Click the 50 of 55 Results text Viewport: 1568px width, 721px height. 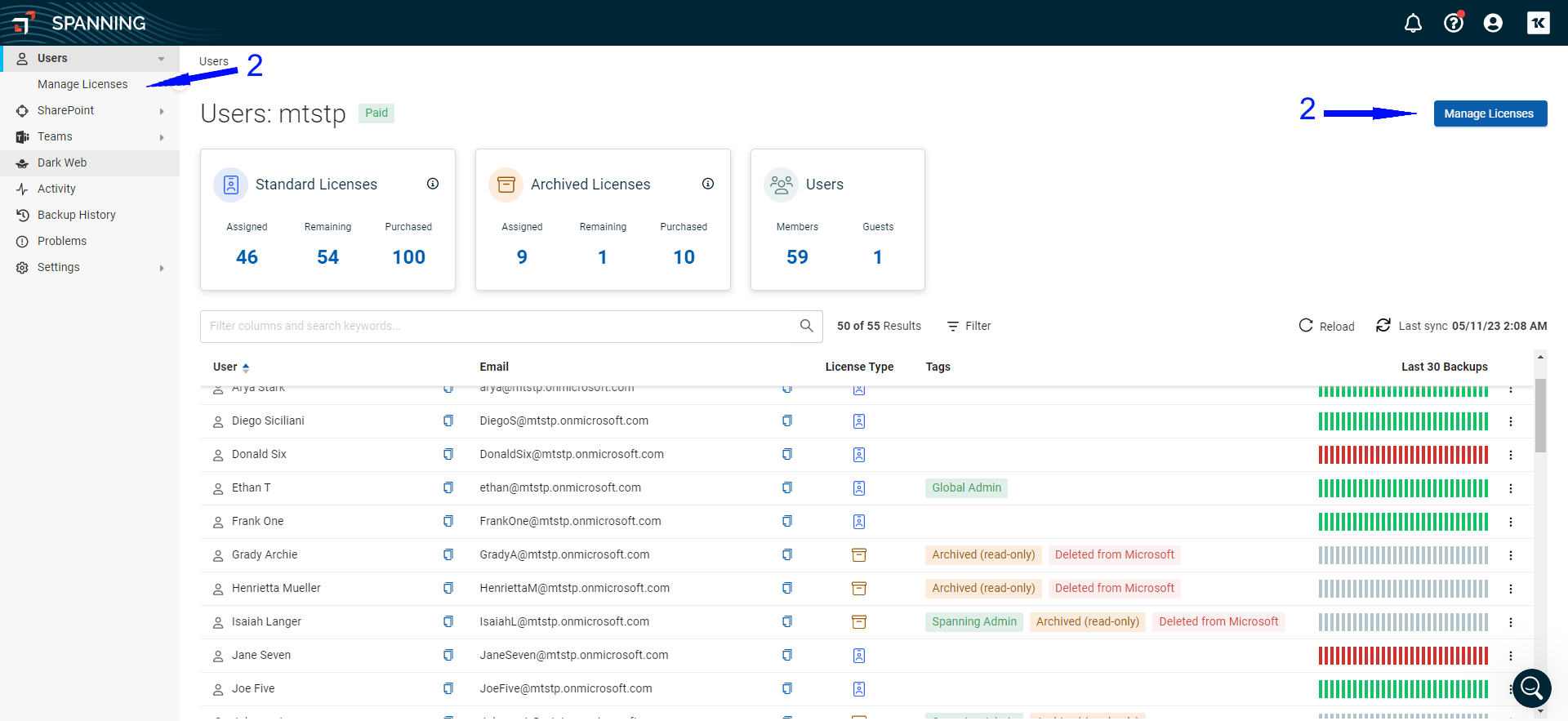click(x=879, y=326)
